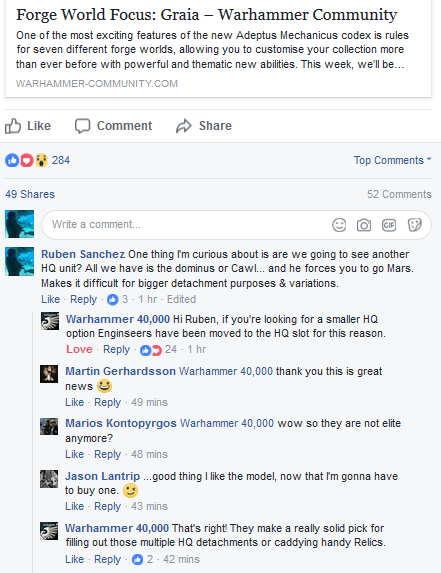Click the Comment speech bubble icon
This screenshot has height=573, width=441.
(x=82, y=126)
